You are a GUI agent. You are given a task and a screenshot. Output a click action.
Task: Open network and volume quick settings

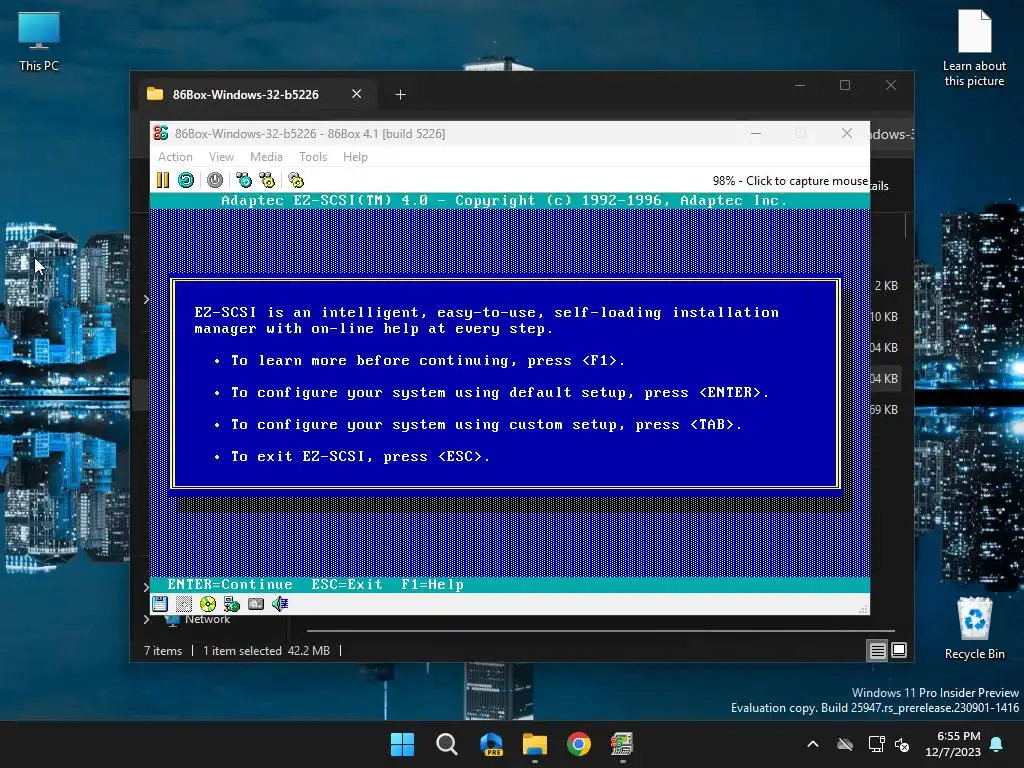889,744
